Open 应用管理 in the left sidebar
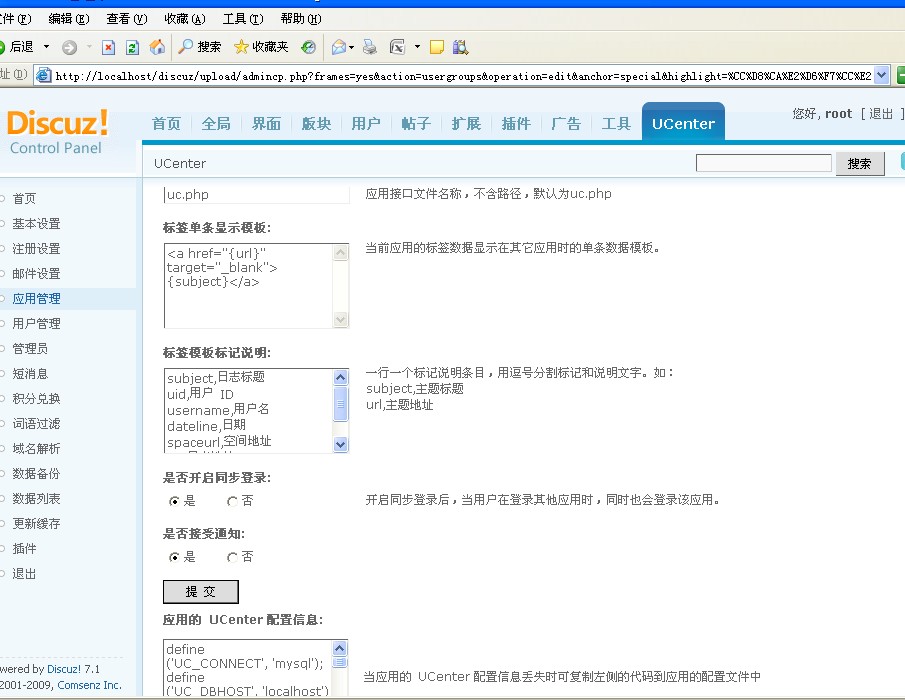This screenshot has height=700, width=905. pyautogui.click(x=36, y=299)
